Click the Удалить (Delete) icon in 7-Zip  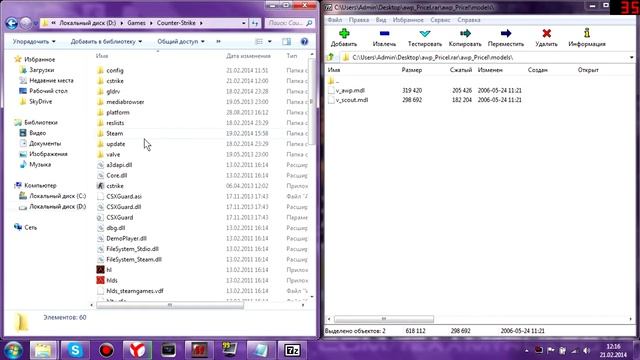[547, 33]
